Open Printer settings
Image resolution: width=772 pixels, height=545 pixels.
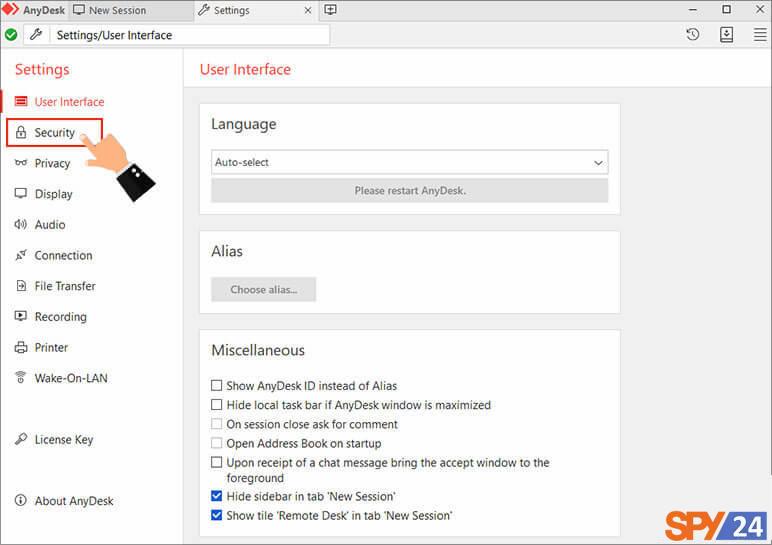(51, 347)
